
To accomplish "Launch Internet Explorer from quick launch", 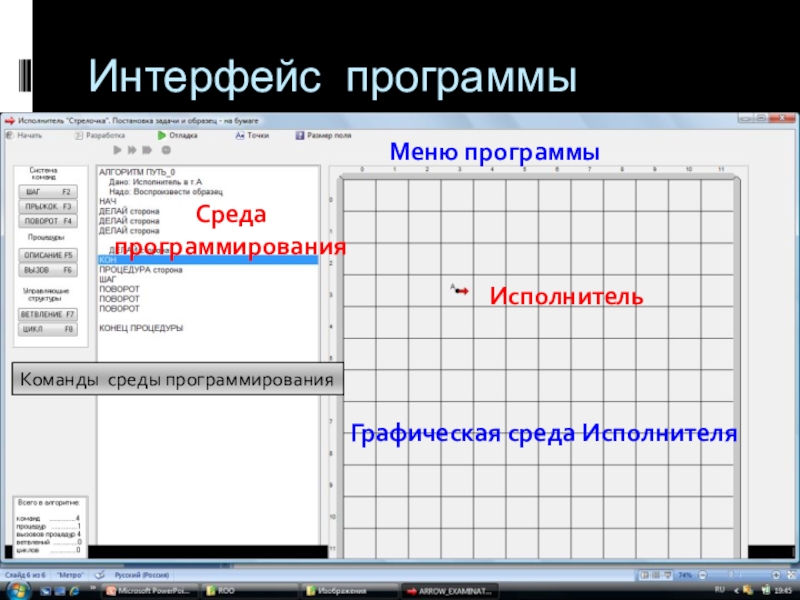I will pyautogui.click(x=74, y=591).
